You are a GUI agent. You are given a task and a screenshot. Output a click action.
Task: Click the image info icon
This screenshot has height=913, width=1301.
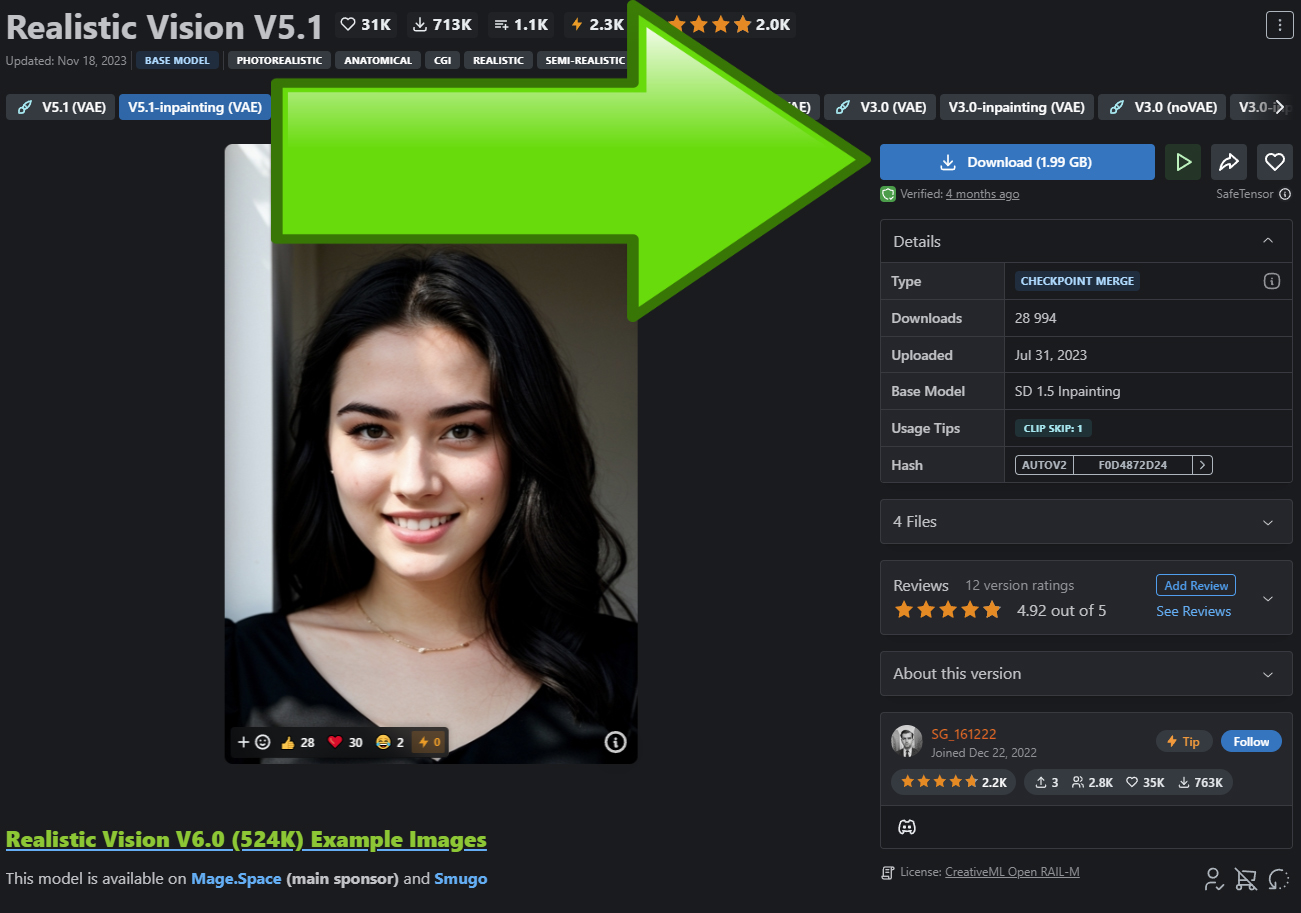(615, 741)
